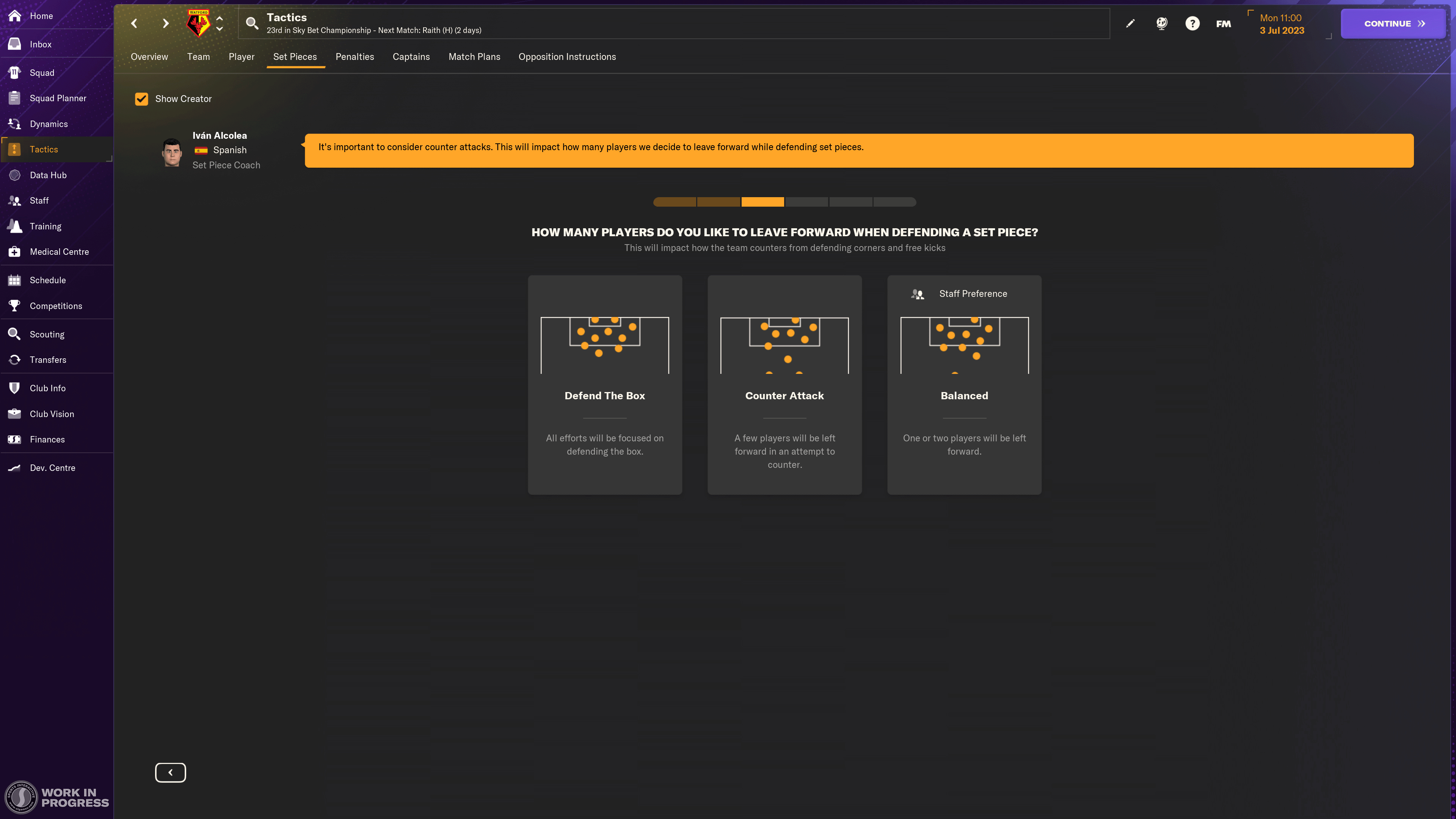Open the help question mark icon

tap(1192, 23)
